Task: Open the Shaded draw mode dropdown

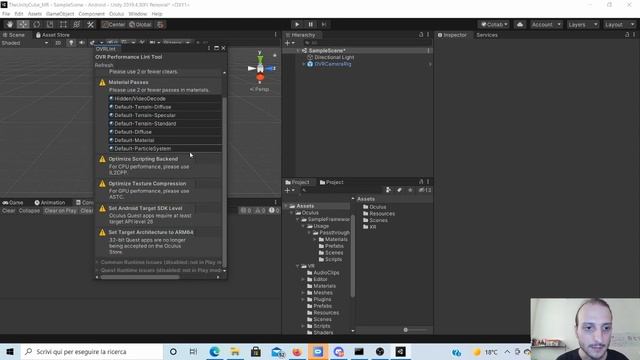Action: (24, 43)
